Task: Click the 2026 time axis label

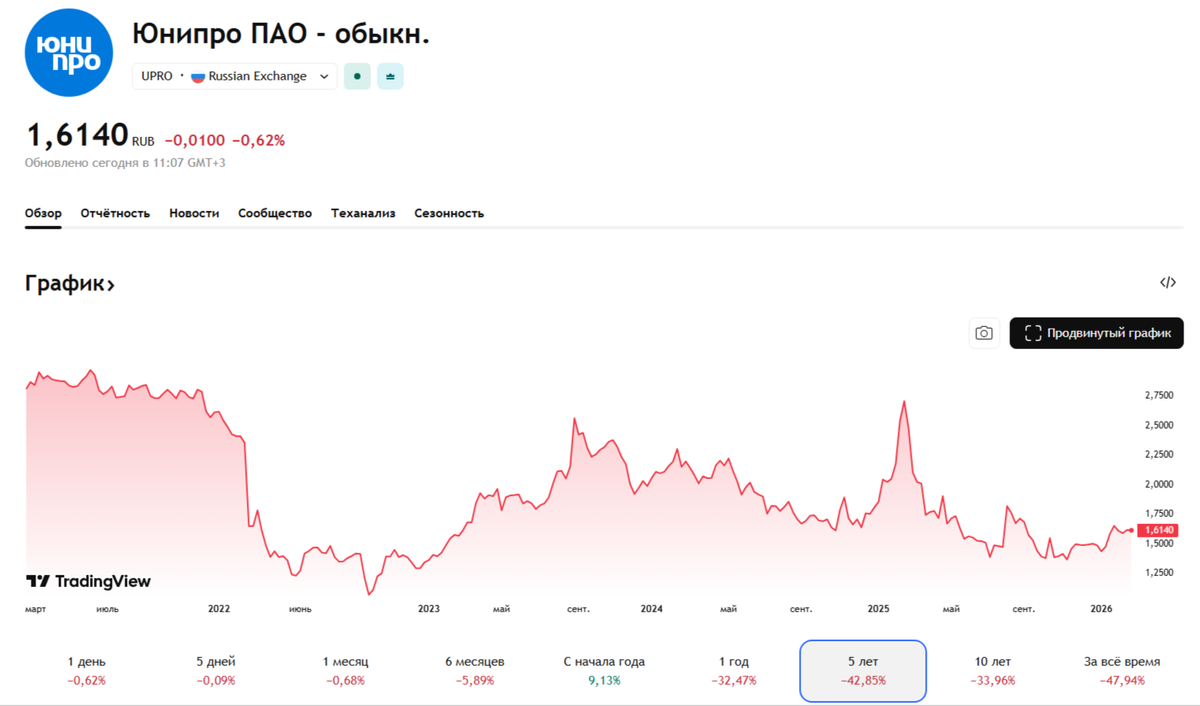Action: pyautogui.click(x=1101, y=608)
